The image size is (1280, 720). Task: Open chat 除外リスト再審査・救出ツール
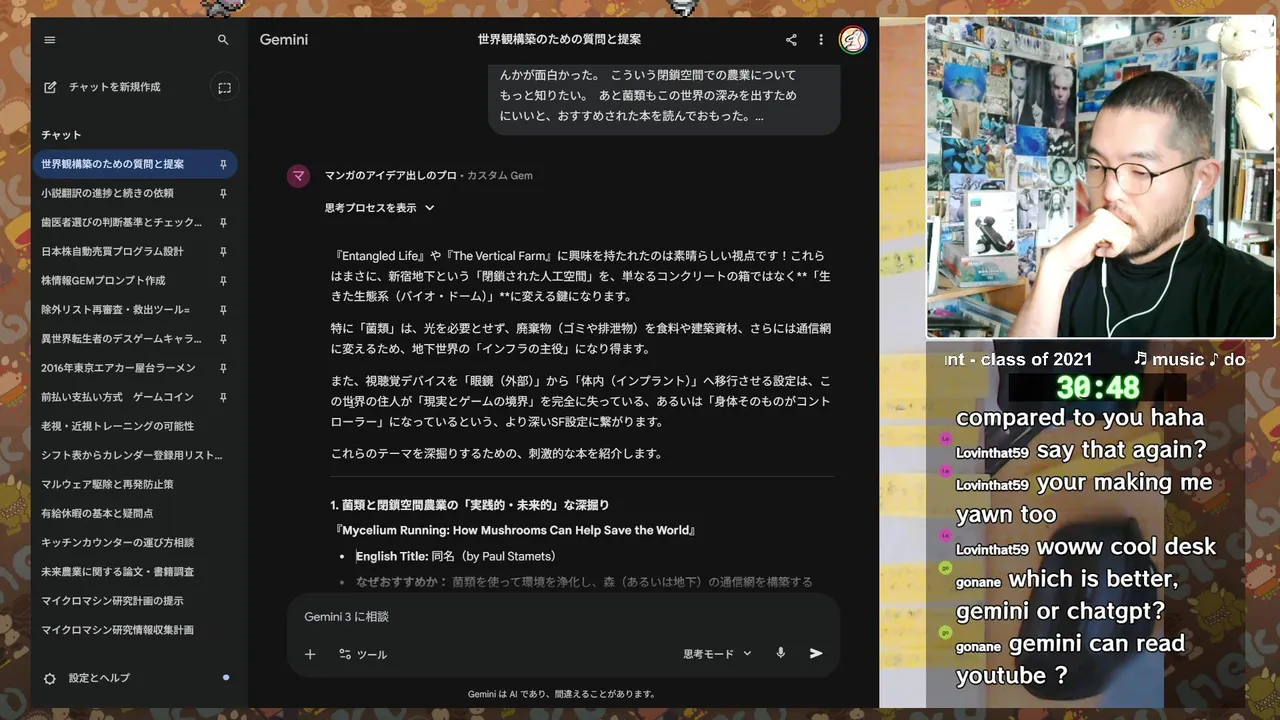115,310
